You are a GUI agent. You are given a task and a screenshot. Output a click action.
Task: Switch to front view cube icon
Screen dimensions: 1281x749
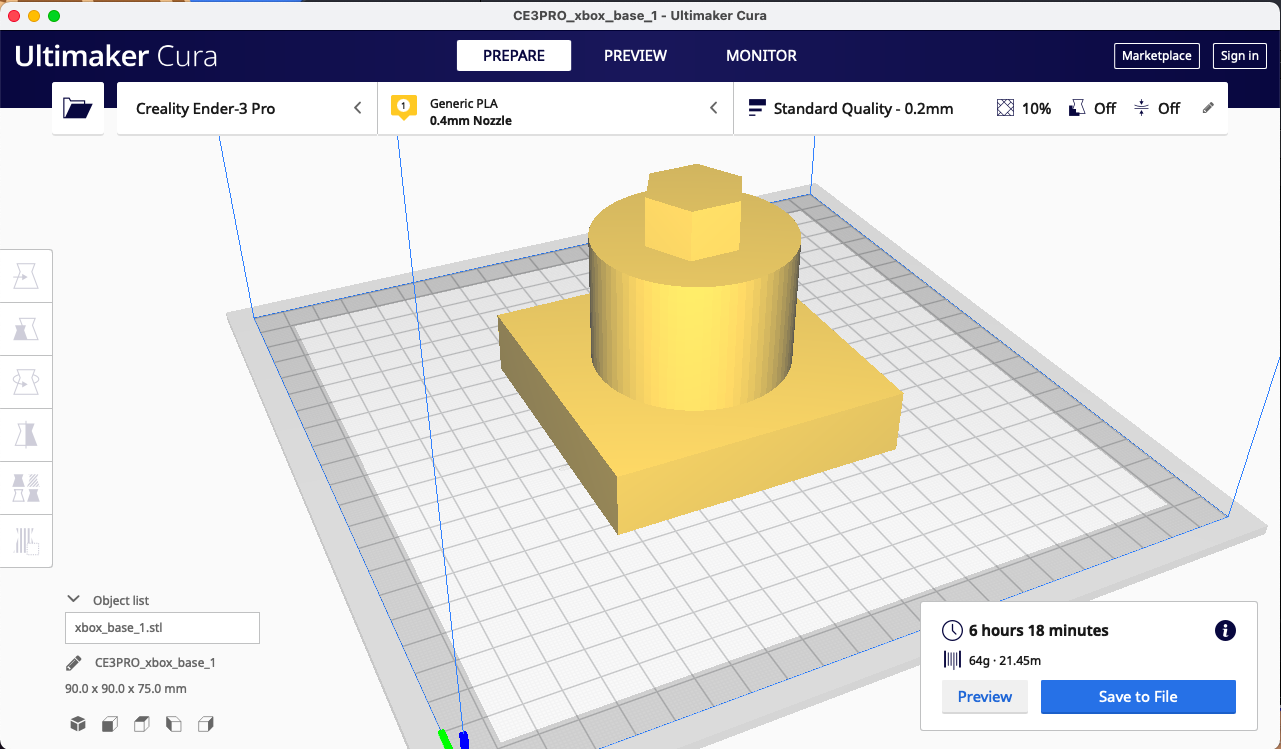[110, 723]
